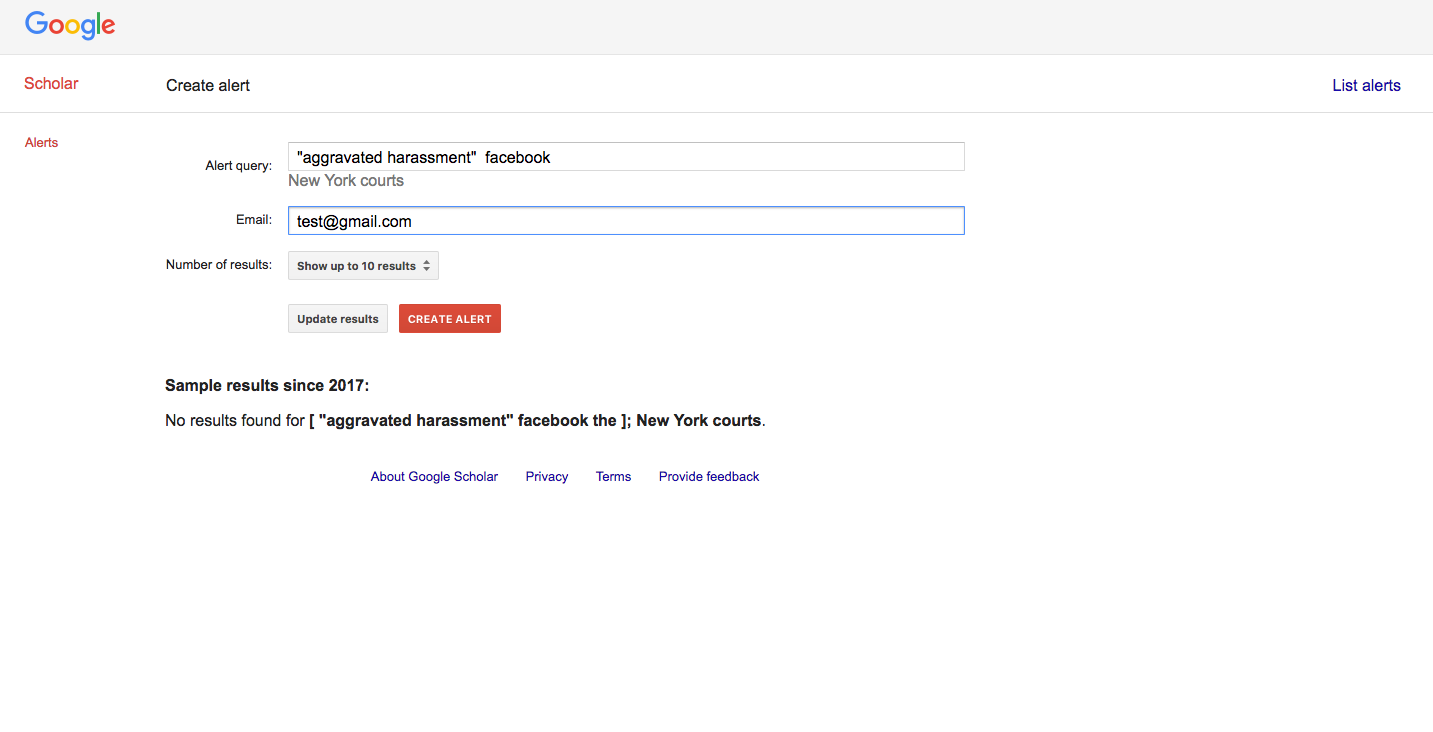Image resolution: width=1433 pixels, height=732 pixels.
Task: Open the Privacy page
Action: [546, 476]
